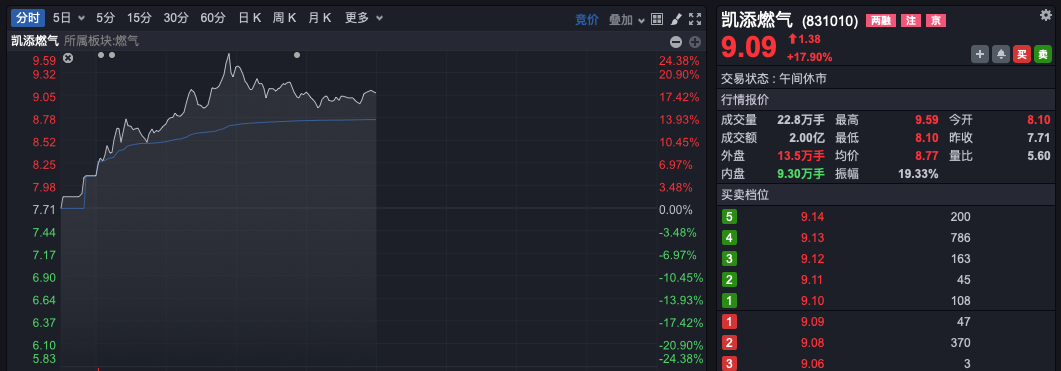This screenshot has width=1061, height=371.
Task: Toggle the 竞价 auction display
Action: pos(587,20)
